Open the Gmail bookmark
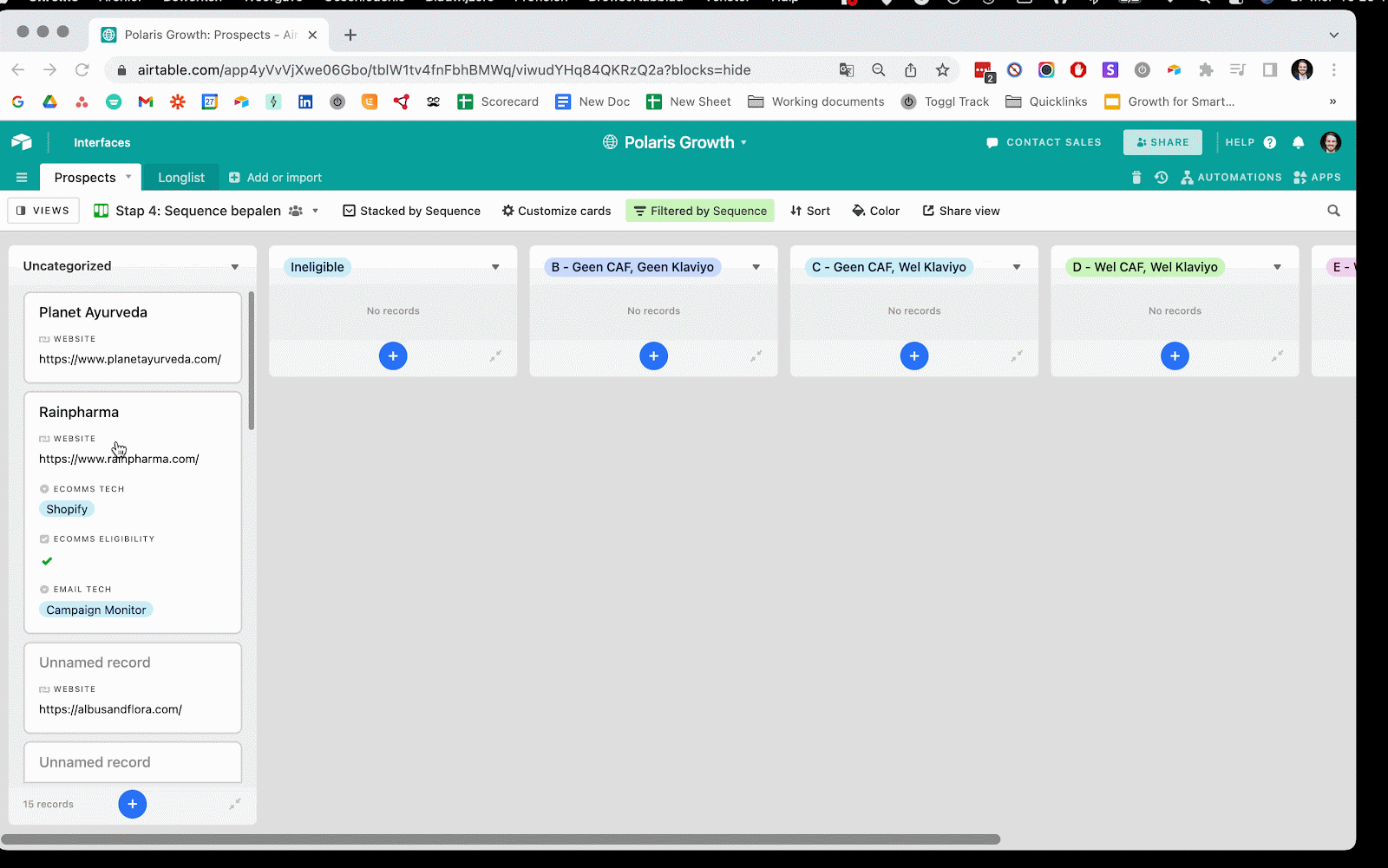This screenshot has width=1388, height=868. tap(146, 101)
